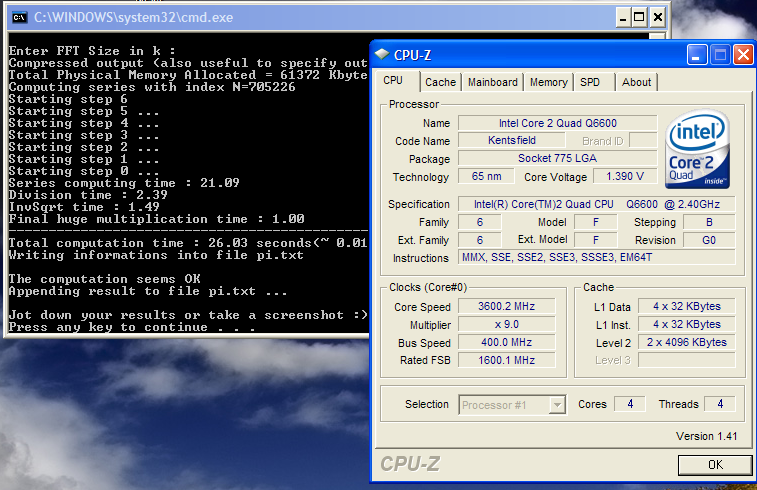
Task: Click the cmd.exe window title text
Action: coord(133,18)
